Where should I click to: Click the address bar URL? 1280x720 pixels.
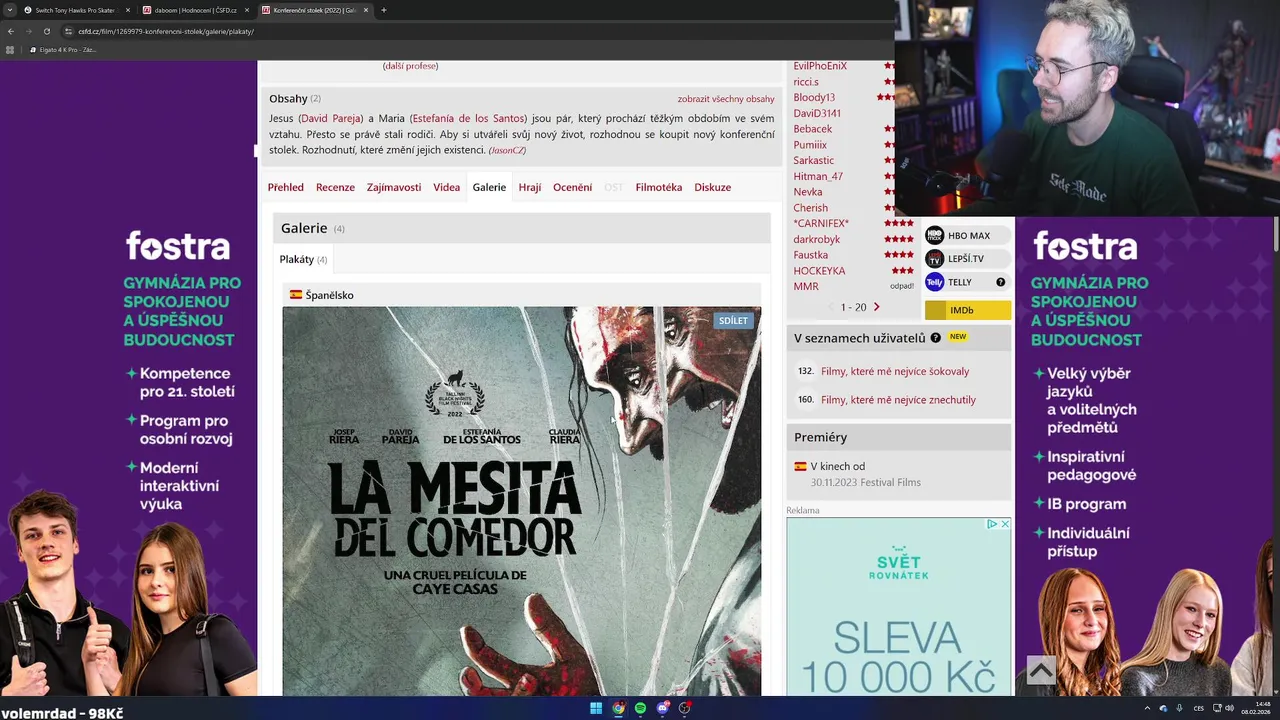(166, 31)
